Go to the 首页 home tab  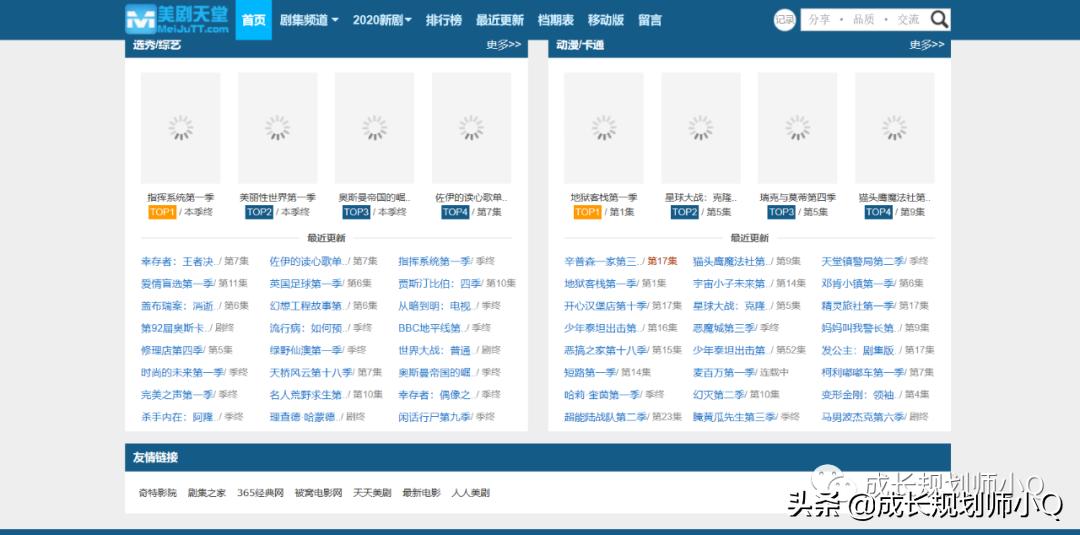tap(253, 20)
